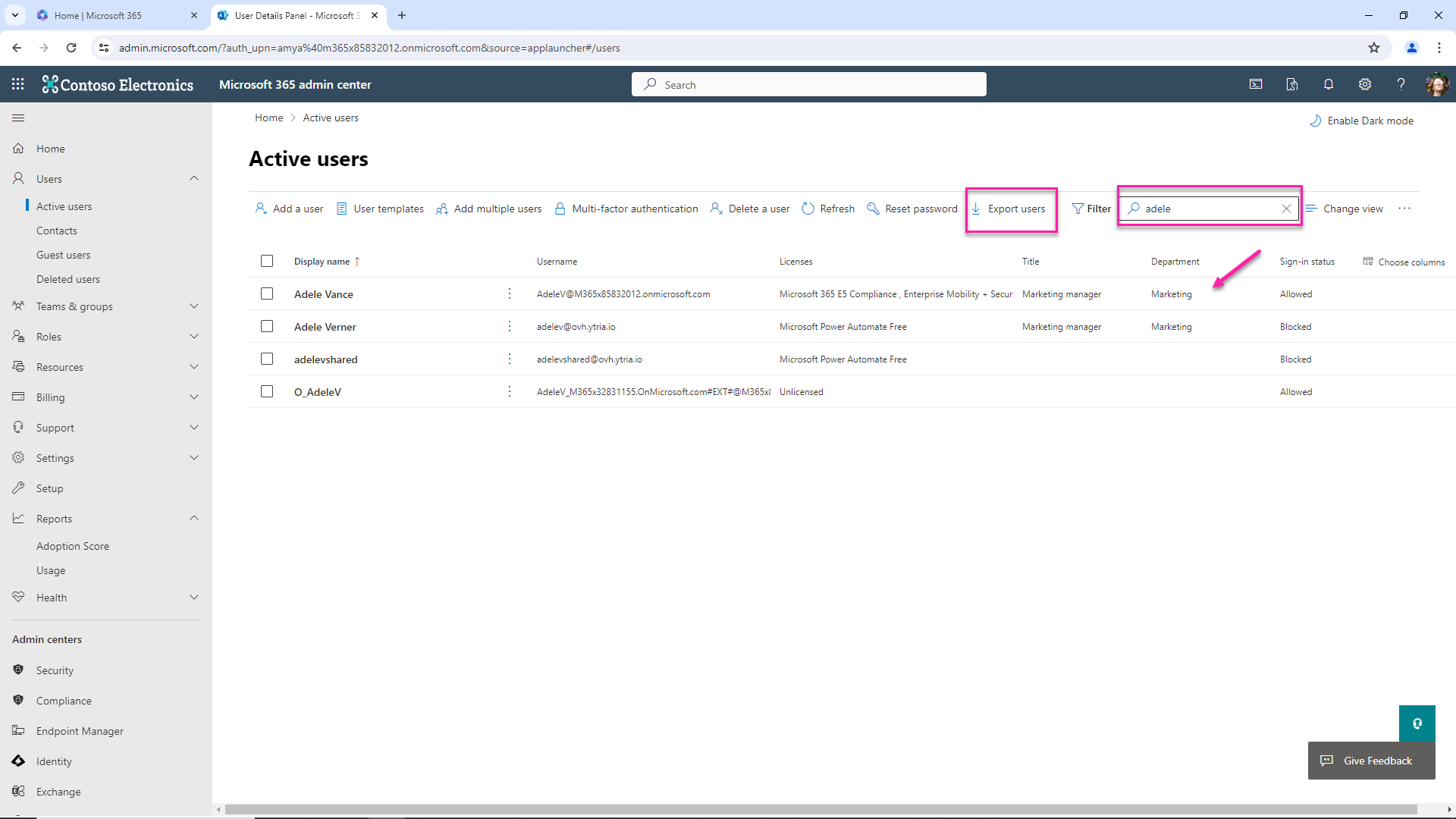Collapse the Users nav section
The width and height of the screenshot is (1456, 819).
coord(194,179)
